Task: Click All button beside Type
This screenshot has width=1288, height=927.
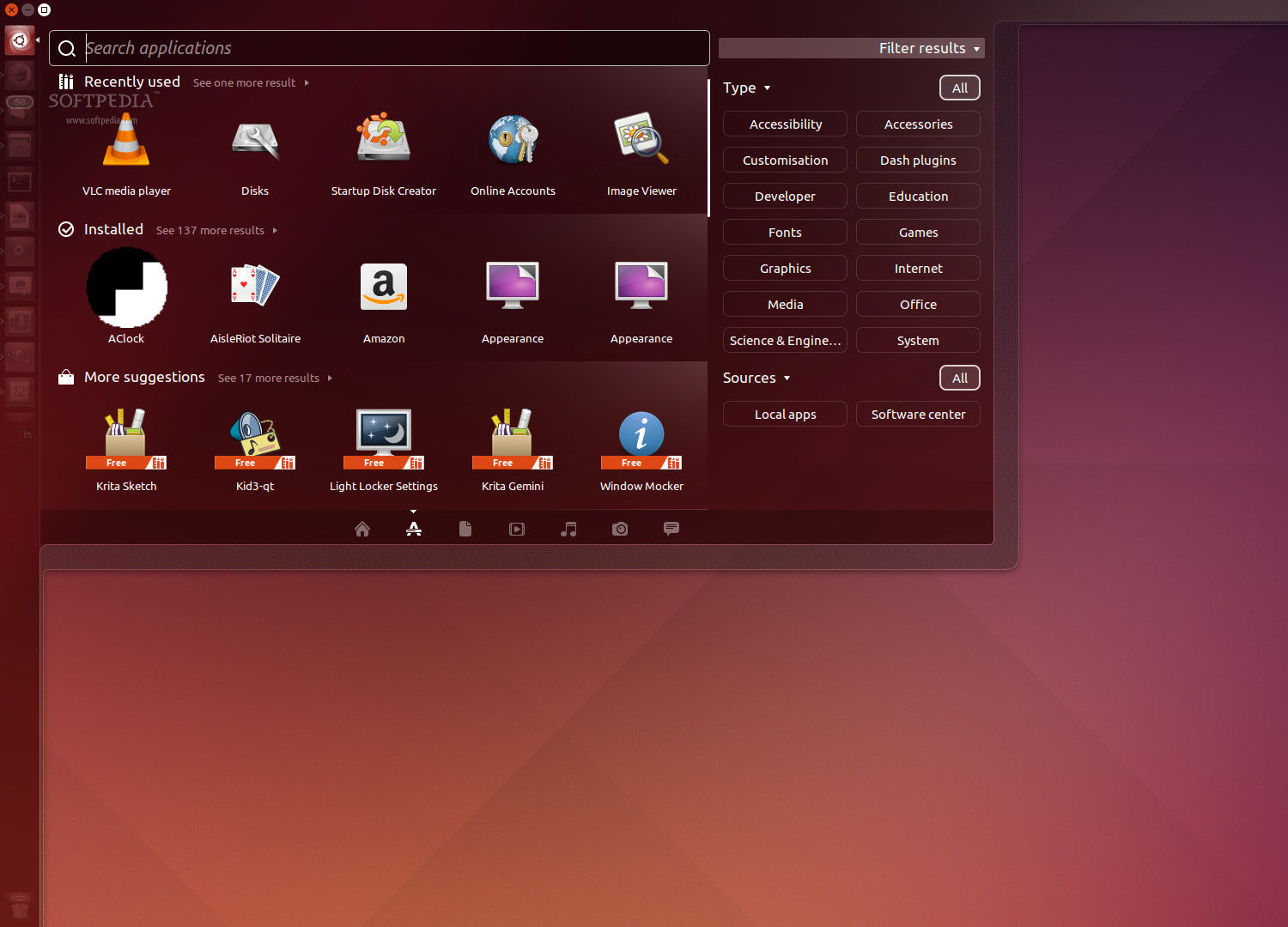Action: tap(960, 88)
